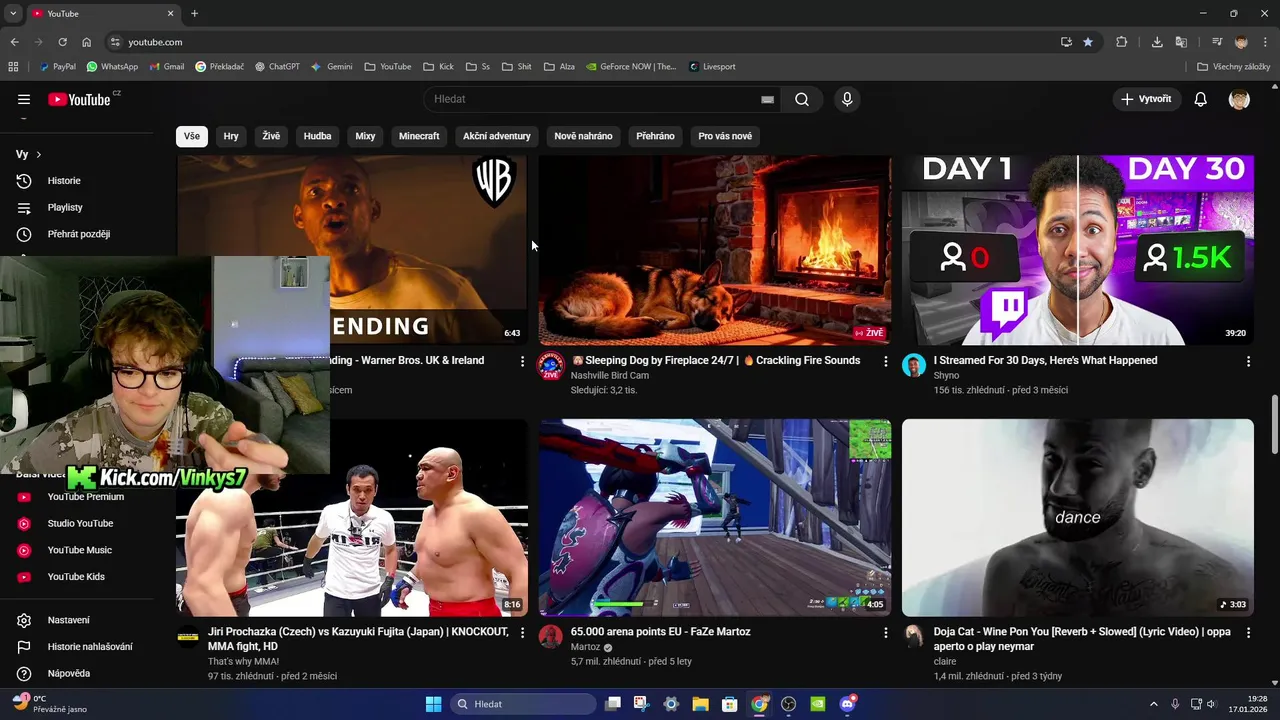The width and height of the screenshot is (1280, 720).
Task: Open more options for Jiri Prochazka video
Action: pyautogui.click(x=522, y=632)
